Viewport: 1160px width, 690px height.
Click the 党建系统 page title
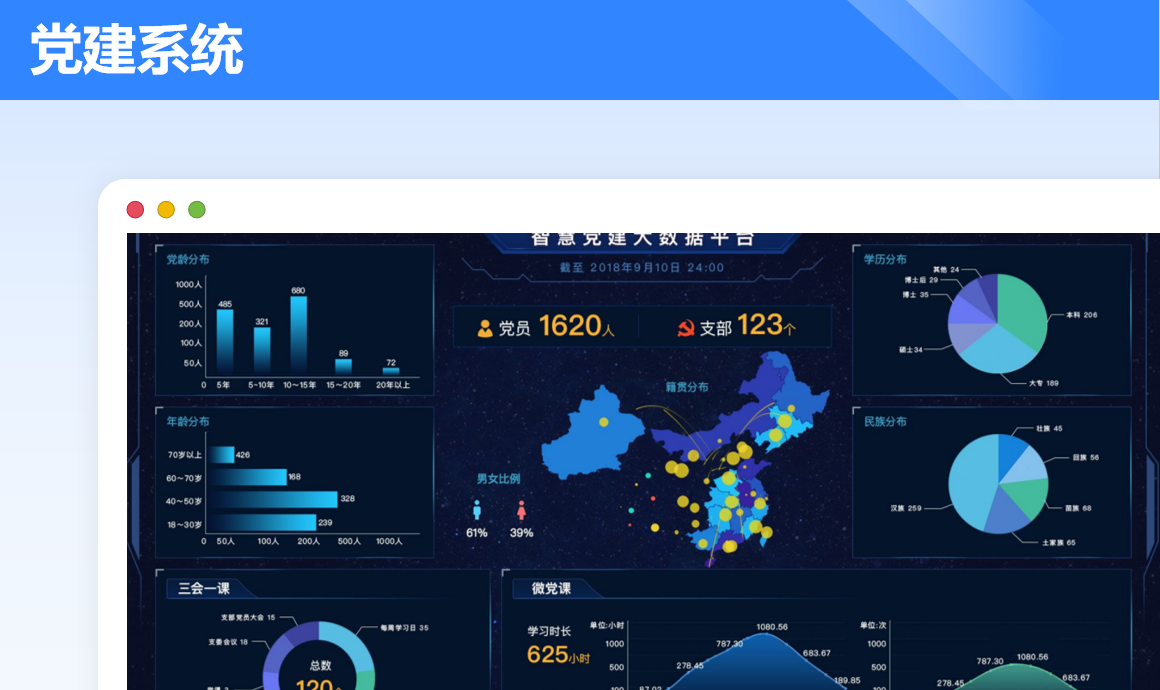point(137,49)
